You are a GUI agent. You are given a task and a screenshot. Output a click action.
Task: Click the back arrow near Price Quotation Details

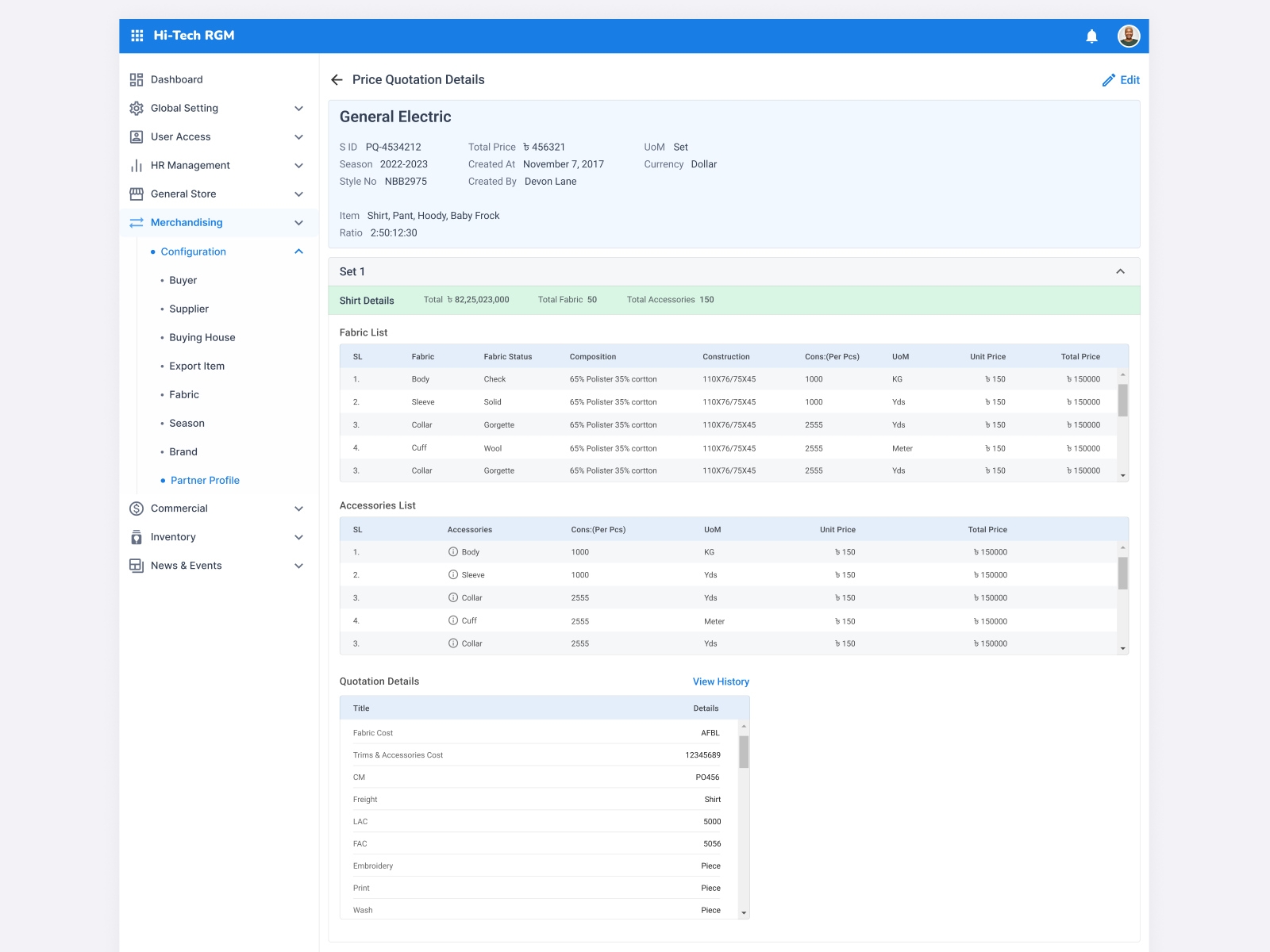pos(337,79)
